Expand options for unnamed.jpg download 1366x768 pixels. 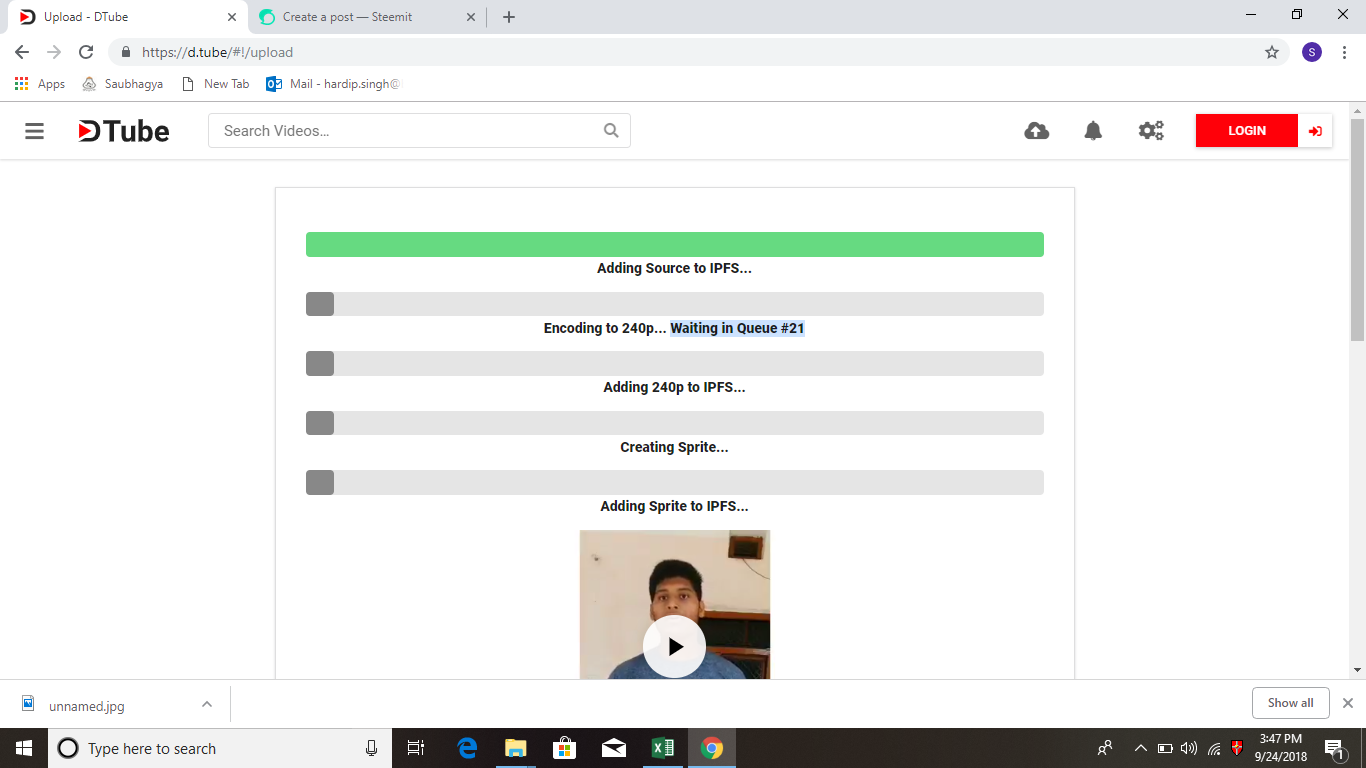point(207,704)
